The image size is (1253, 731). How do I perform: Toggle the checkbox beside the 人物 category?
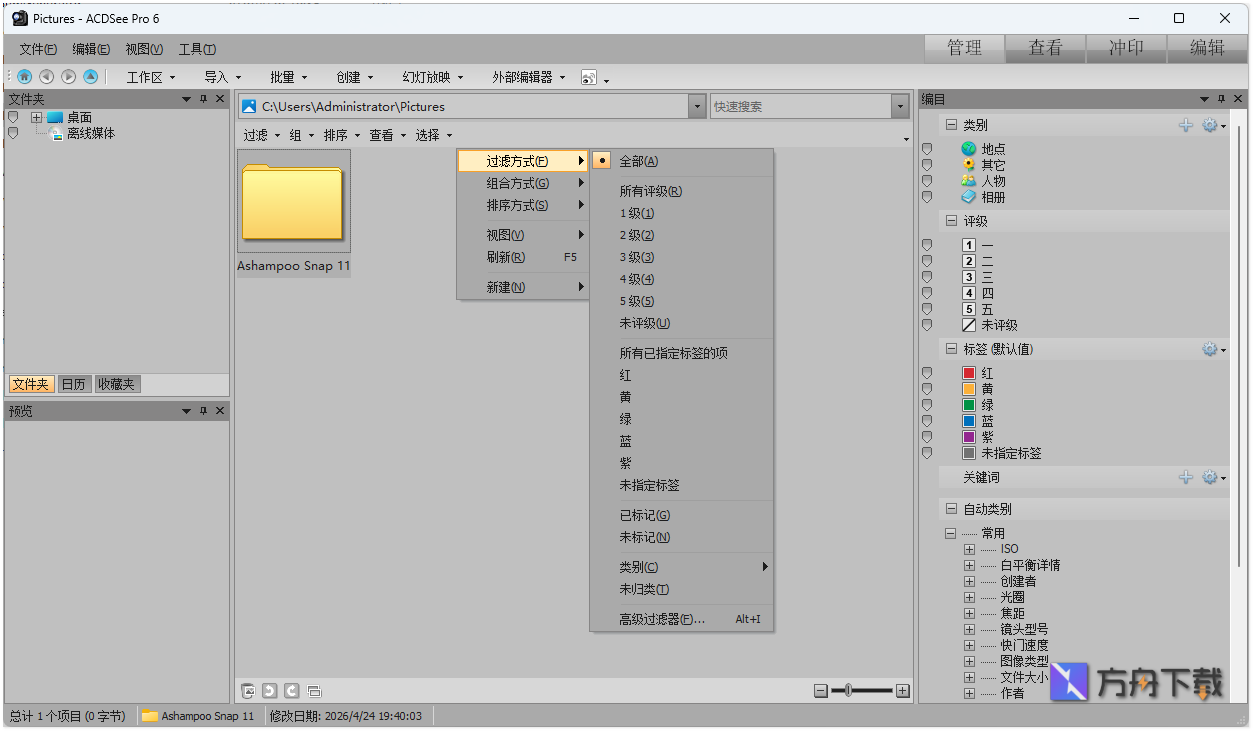click(927, 181)
